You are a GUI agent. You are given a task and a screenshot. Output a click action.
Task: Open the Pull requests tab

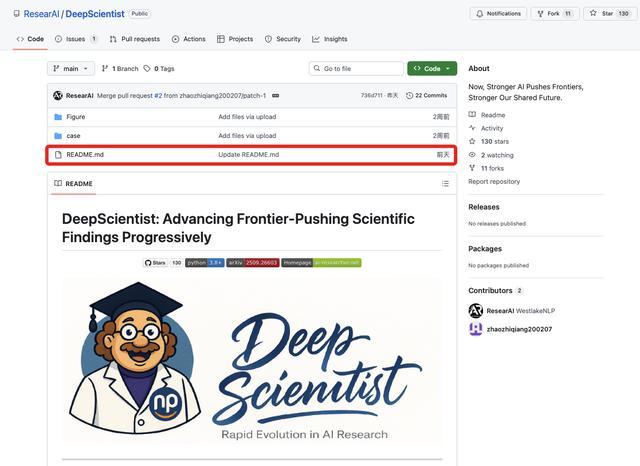pos(134,39)
